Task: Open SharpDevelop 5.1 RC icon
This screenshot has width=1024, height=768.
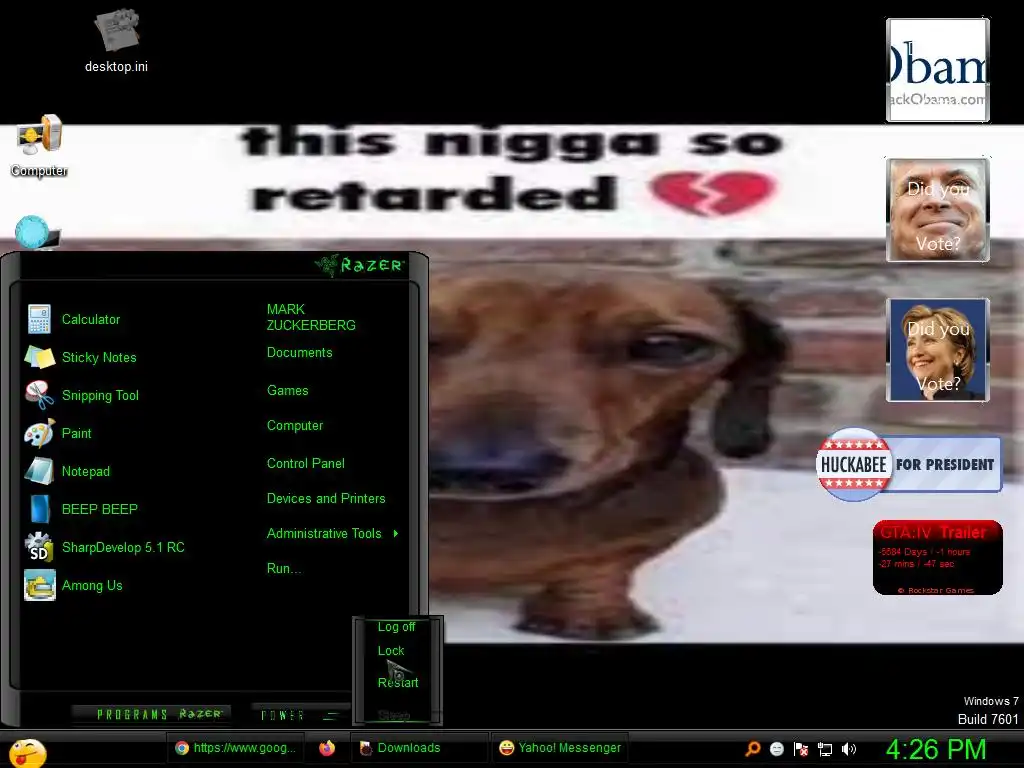Action: 39,547
